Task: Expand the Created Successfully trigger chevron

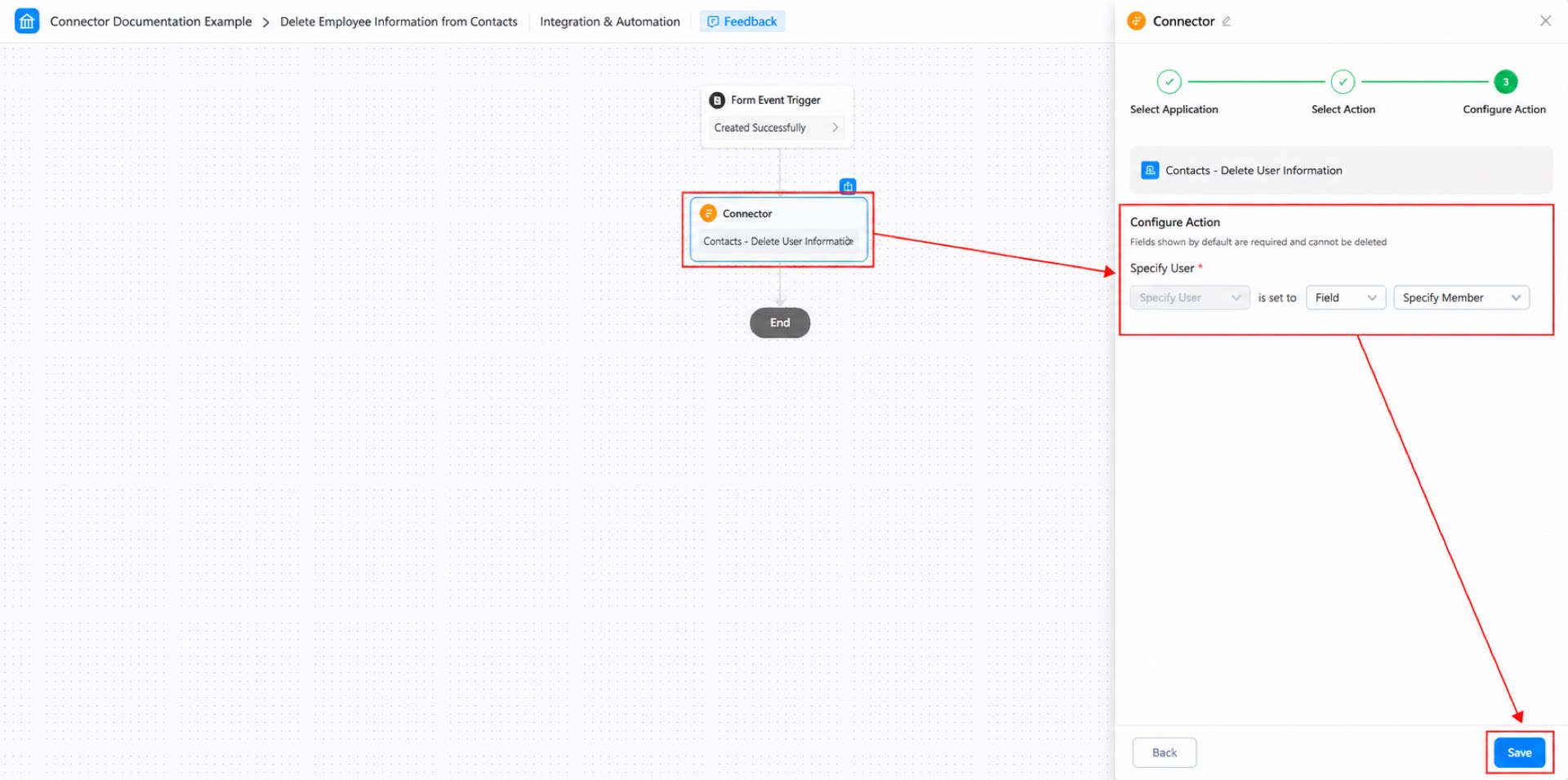Action: [x=835, y=127]
